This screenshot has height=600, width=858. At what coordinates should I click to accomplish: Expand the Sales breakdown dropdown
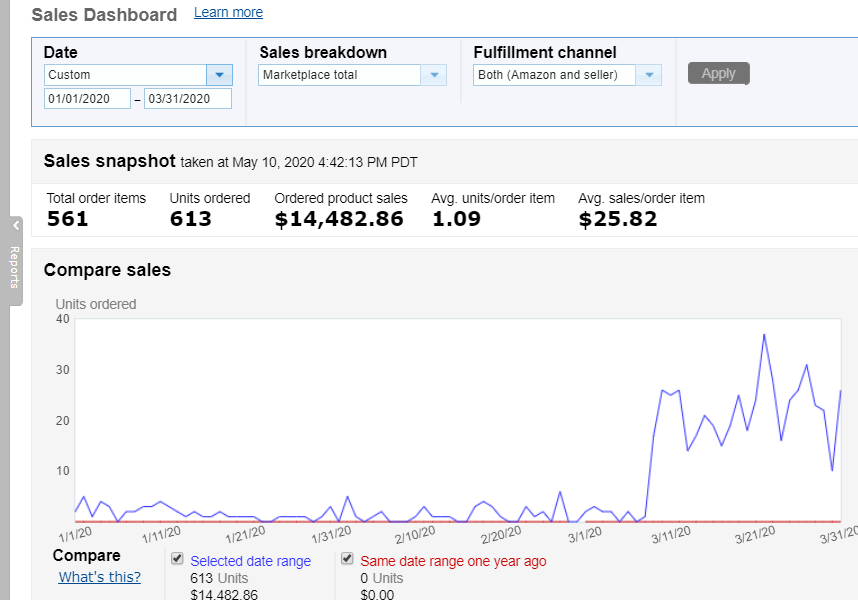pos(434,75)
